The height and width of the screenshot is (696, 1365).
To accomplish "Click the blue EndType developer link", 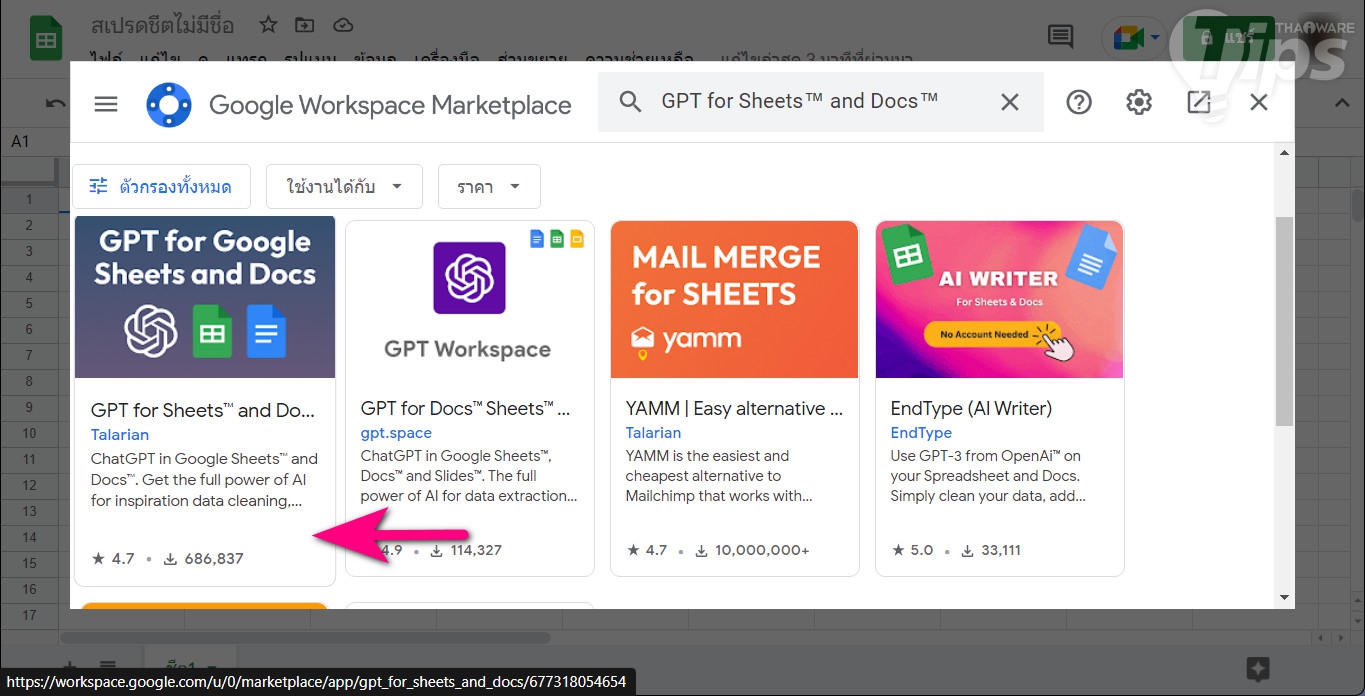I will point(921,433).
